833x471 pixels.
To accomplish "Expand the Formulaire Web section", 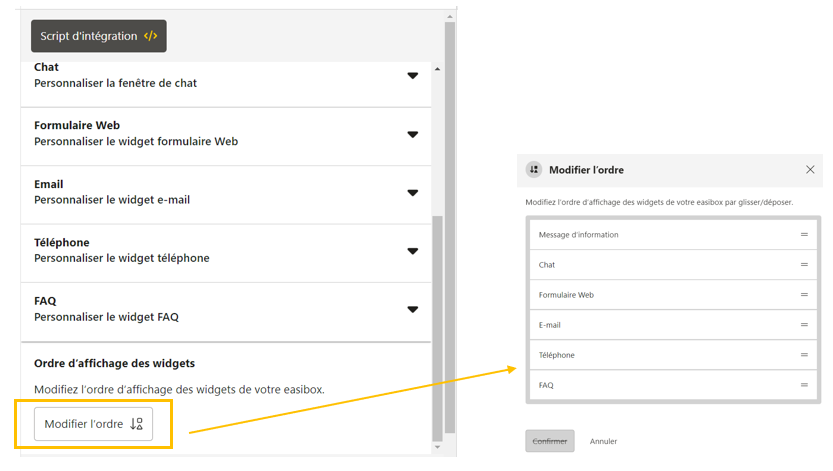I will pos(412,134).
